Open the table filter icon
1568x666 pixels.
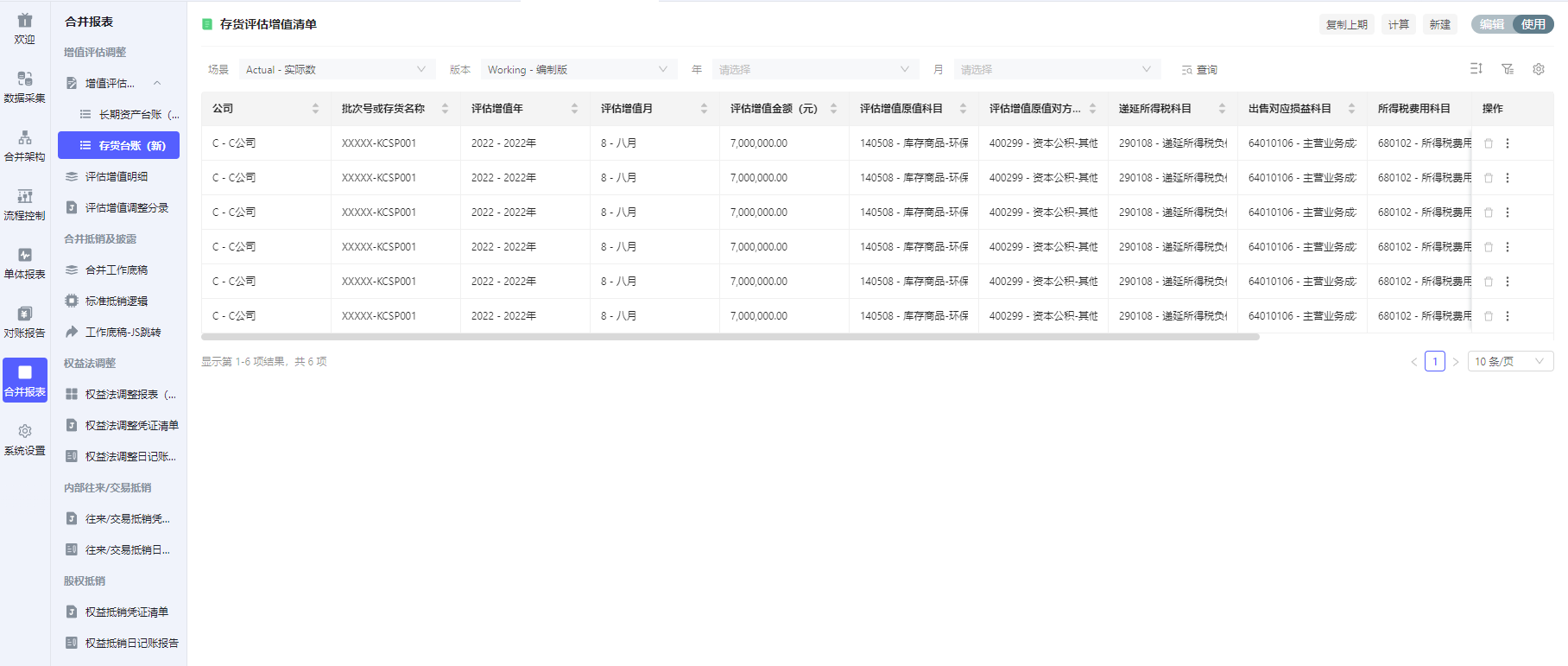(x=1508, y=69)
